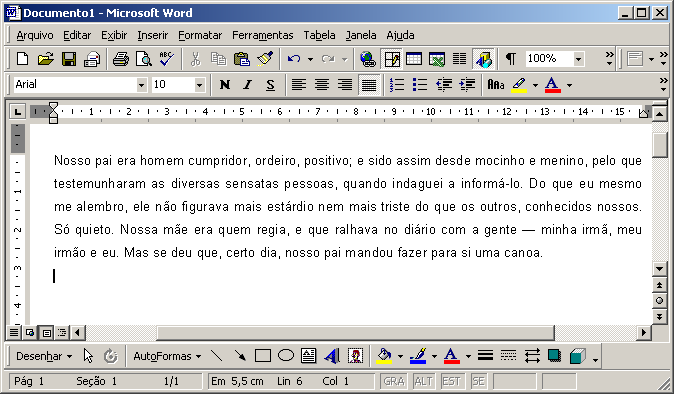Open the Desenhar menu
Screen dimensions: 674x394
coord(43,356)
